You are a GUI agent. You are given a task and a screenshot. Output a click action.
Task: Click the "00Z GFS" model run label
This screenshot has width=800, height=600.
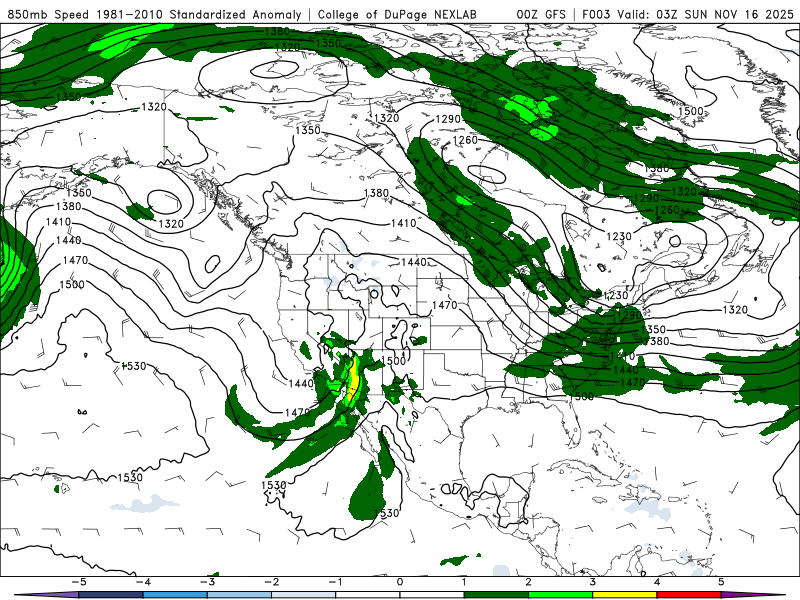point(541,14)
